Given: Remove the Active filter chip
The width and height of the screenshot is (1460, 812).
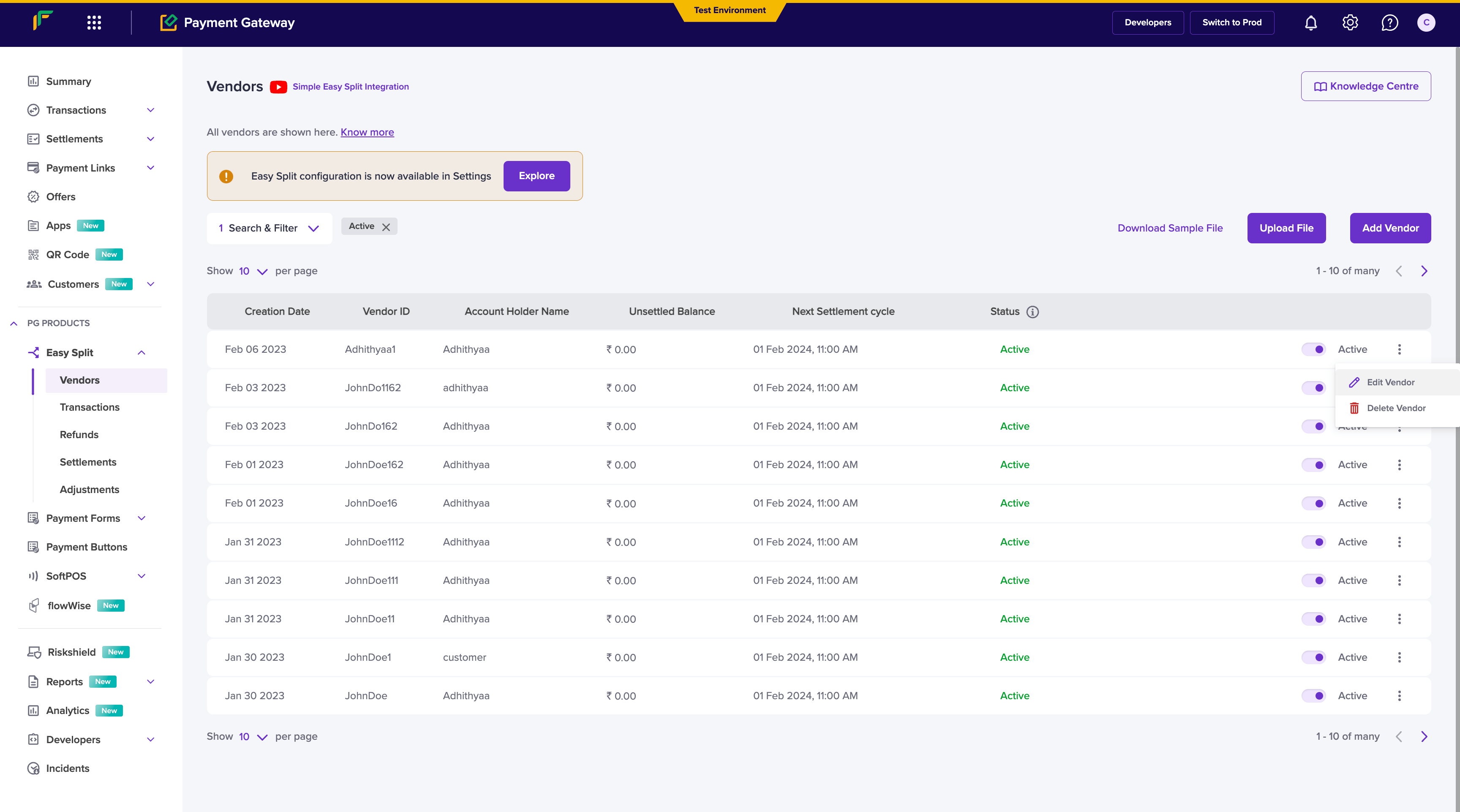Looking at the screenshot, I should point(386,226).
